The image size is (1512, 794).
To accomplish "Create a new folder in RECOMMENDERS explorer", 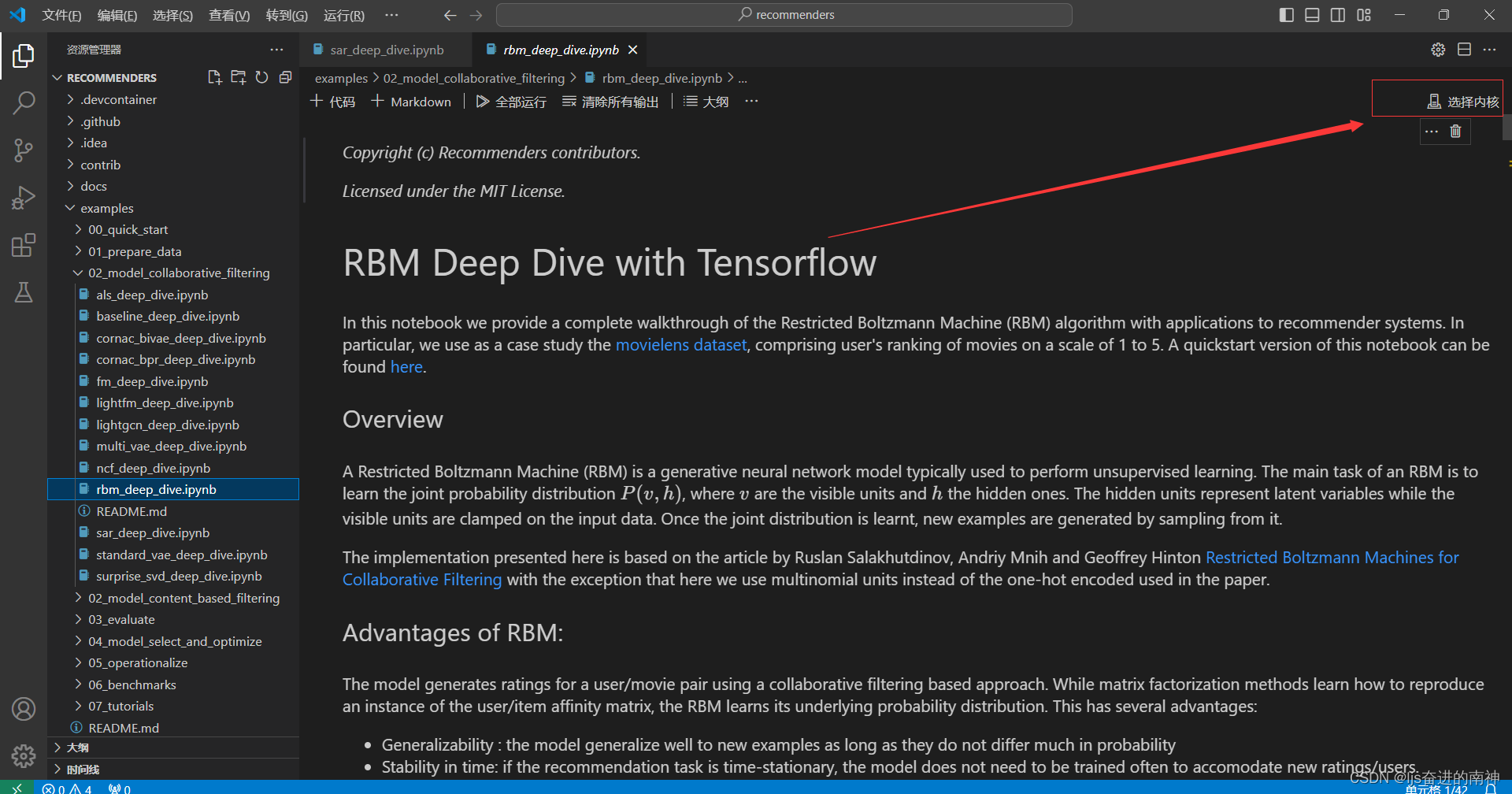I will [238, 77].
